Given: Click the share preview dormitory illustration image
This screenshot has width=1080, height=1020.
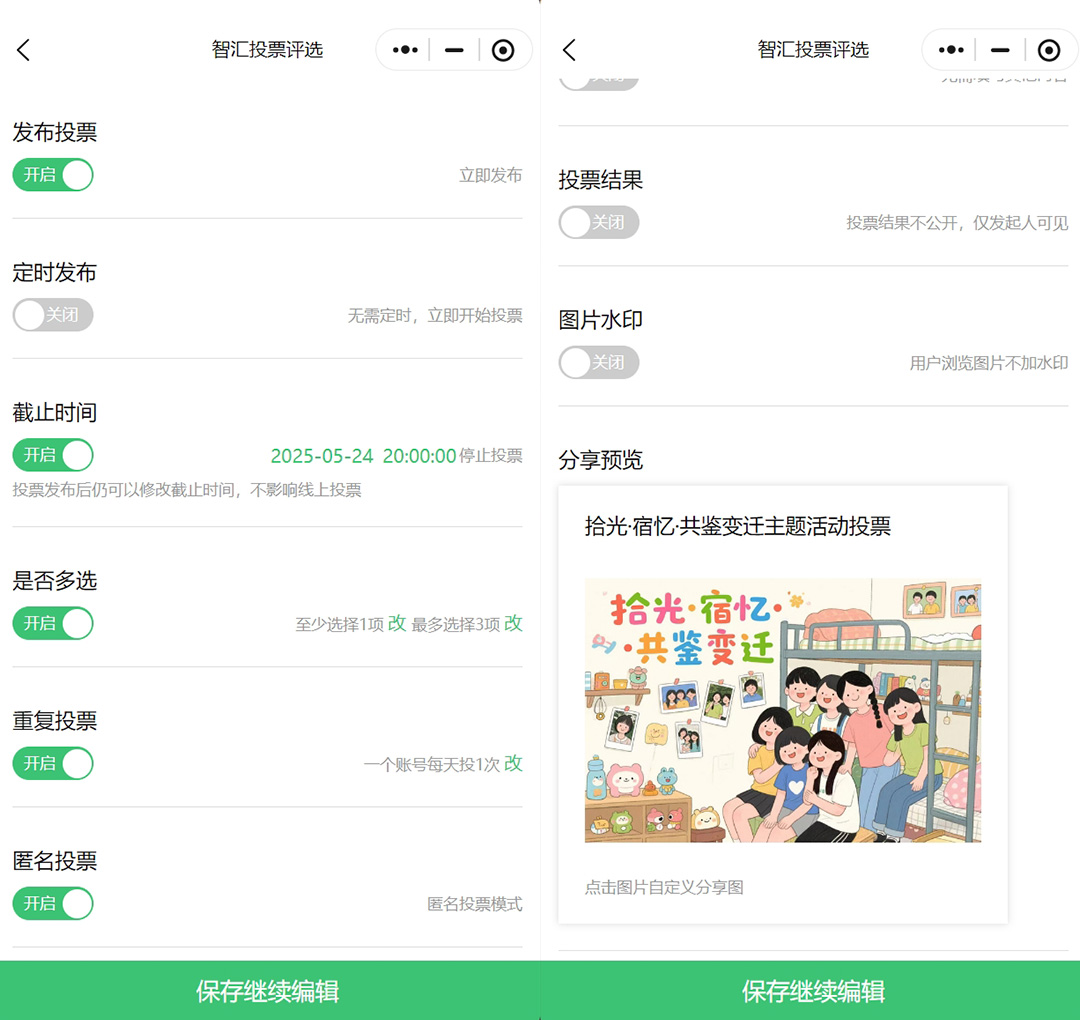Looking at the screenshot, I should 782,710.
